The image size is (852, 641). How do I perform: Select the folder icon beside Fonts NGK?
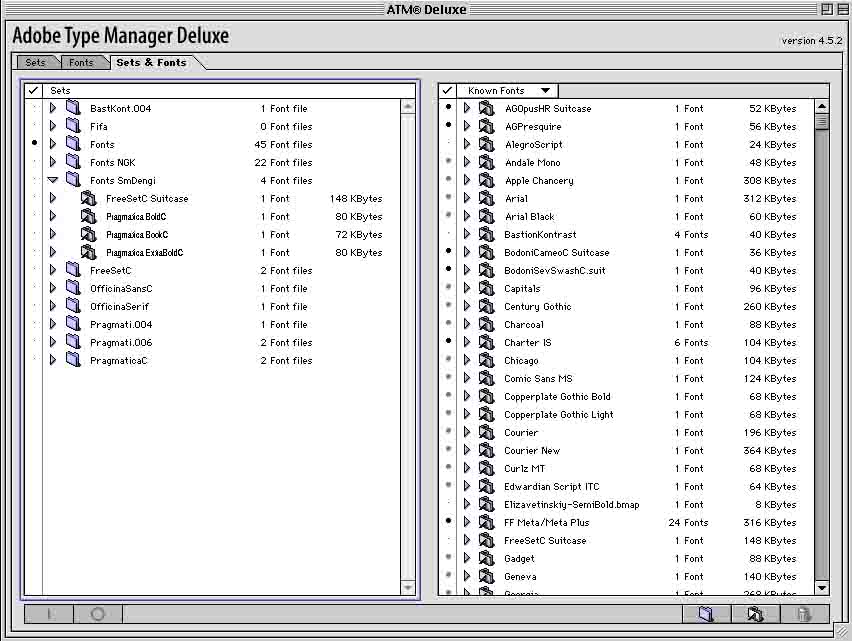pos(73,161)
